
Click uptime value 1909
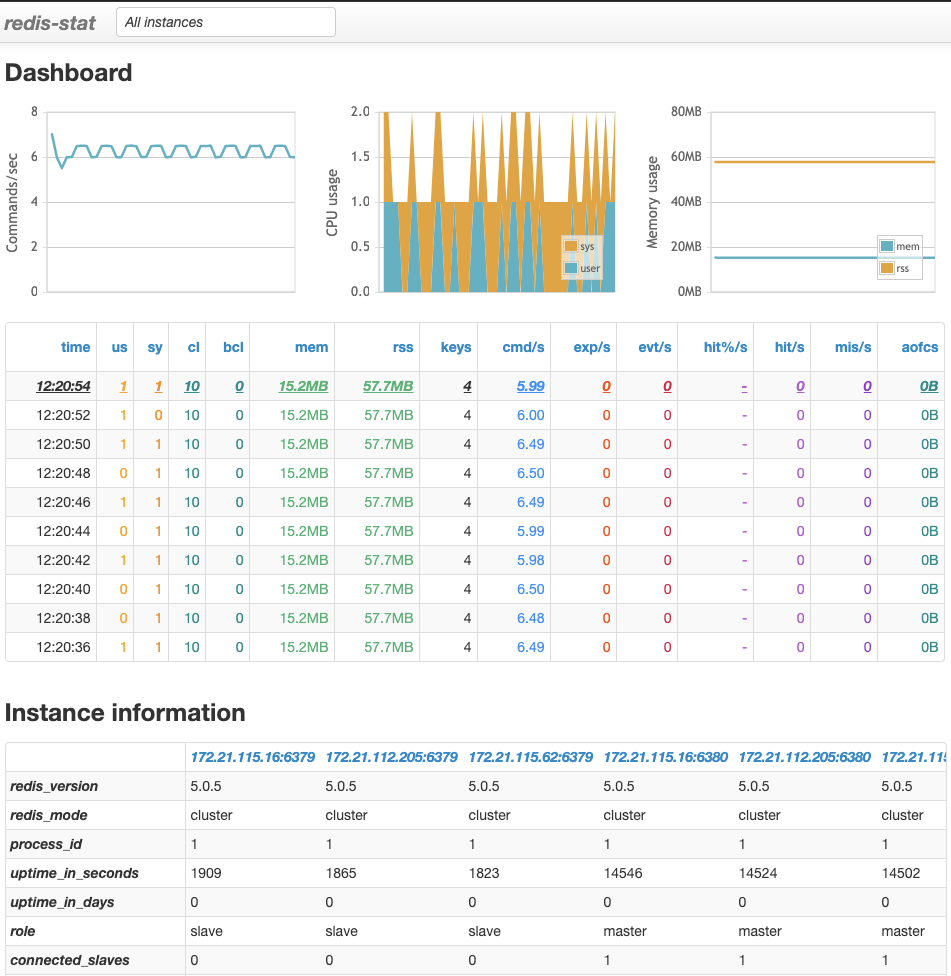pos(206,873)
